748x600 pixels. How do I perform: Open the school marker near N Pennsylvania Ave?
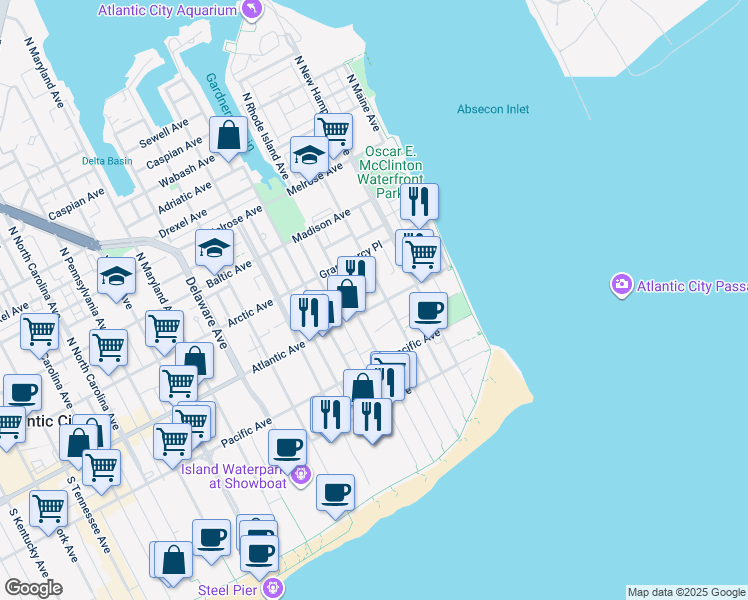(116, 279)
